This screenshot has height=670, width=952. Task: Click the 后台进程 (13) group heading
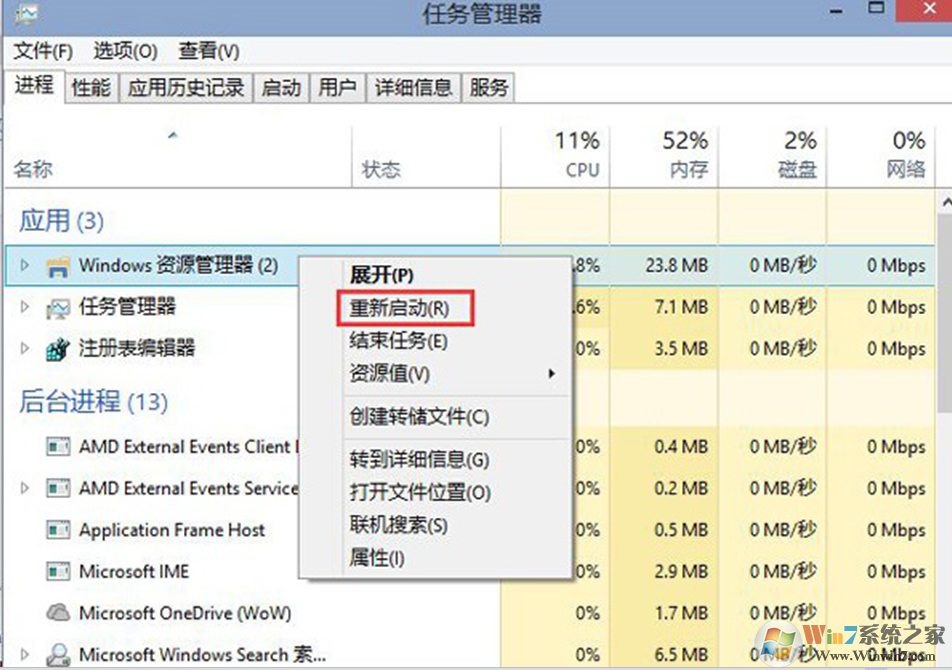(x=93, y=401)
